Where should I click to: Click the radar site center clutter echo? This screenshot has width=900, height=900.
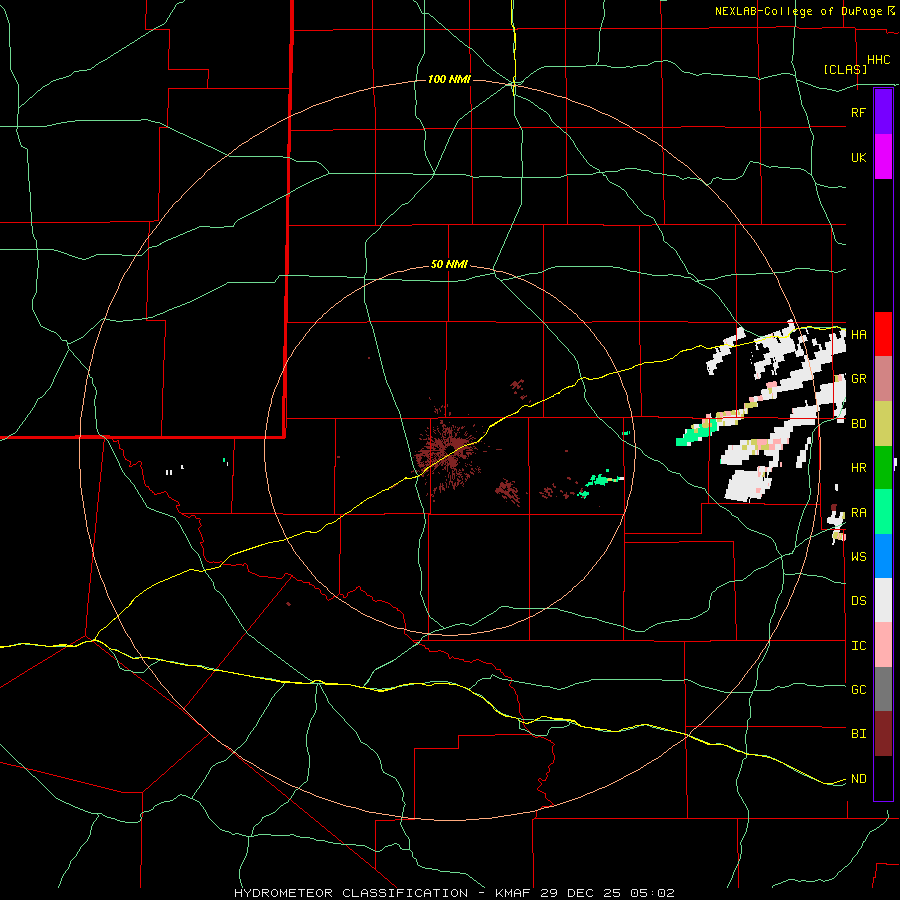click(449, 450)
